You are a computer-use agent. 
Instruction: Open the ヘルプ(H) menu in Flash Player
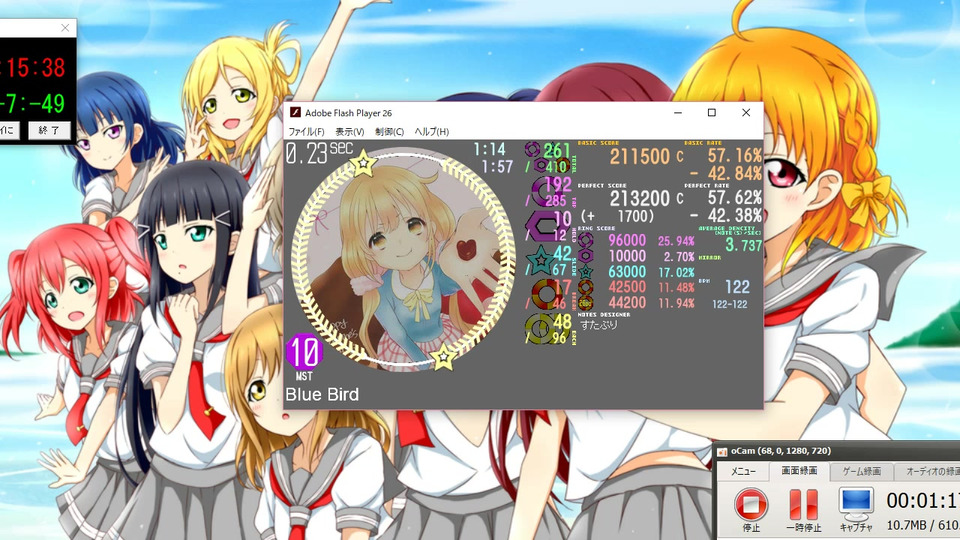pyautogui.click(x=432, y=132)
